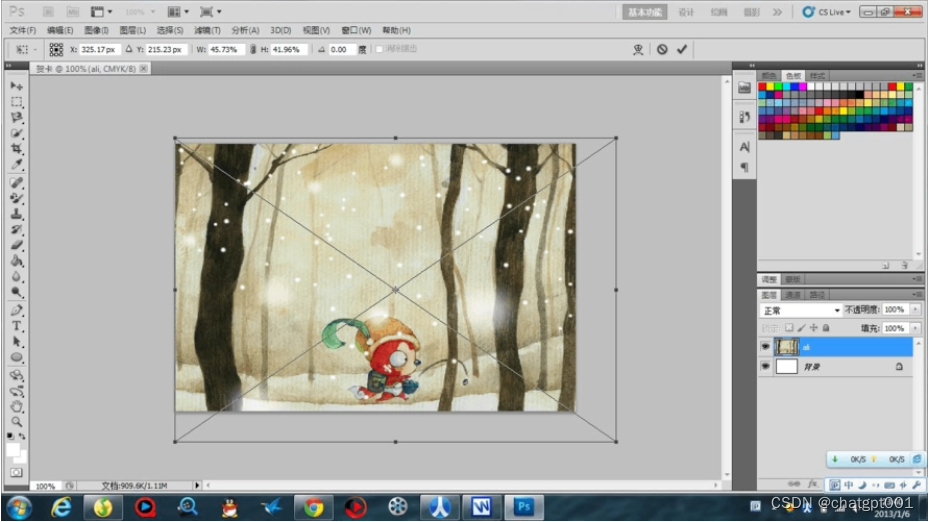Create new swatch from foreground color
The height and width of the screenshot is (522, 929).
[886, 265]
